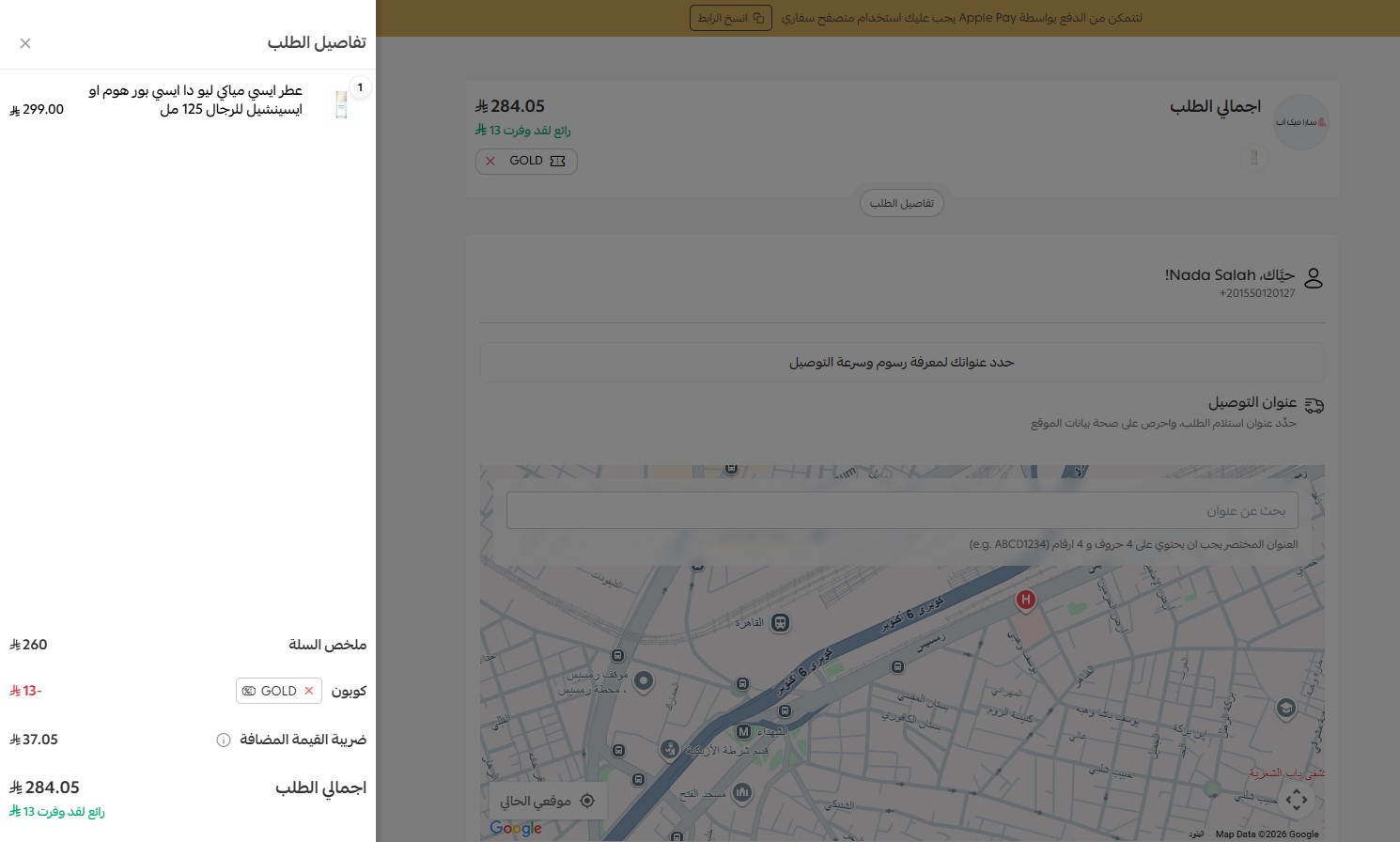Click the delivery truck icon
This screenshot has height=842, width=1400.
1314,406
